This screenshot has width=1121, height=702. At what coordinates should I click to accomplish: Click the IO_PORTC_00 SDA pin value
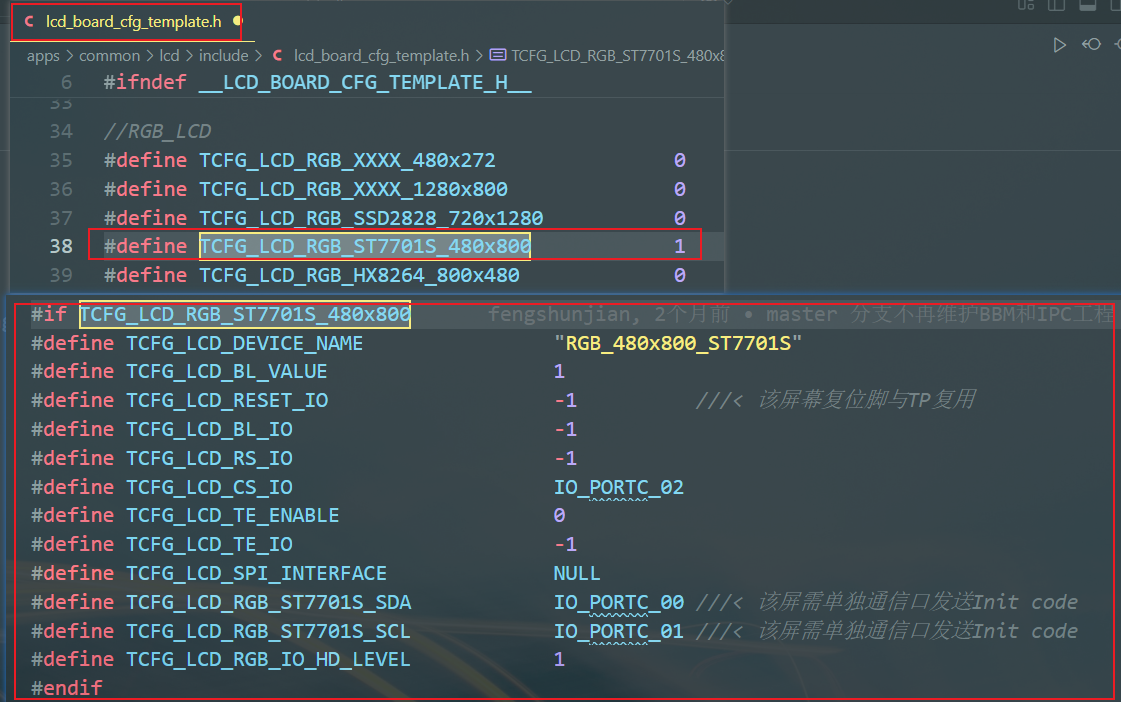619,603
